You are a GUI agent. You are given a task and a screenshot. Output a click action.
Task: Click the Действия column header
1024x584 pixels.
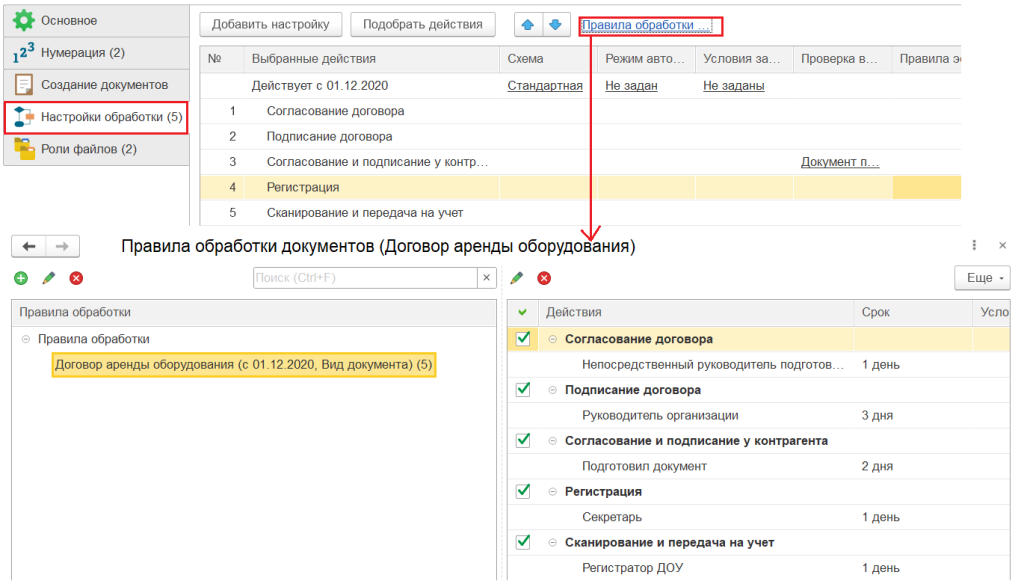(696, 312)
